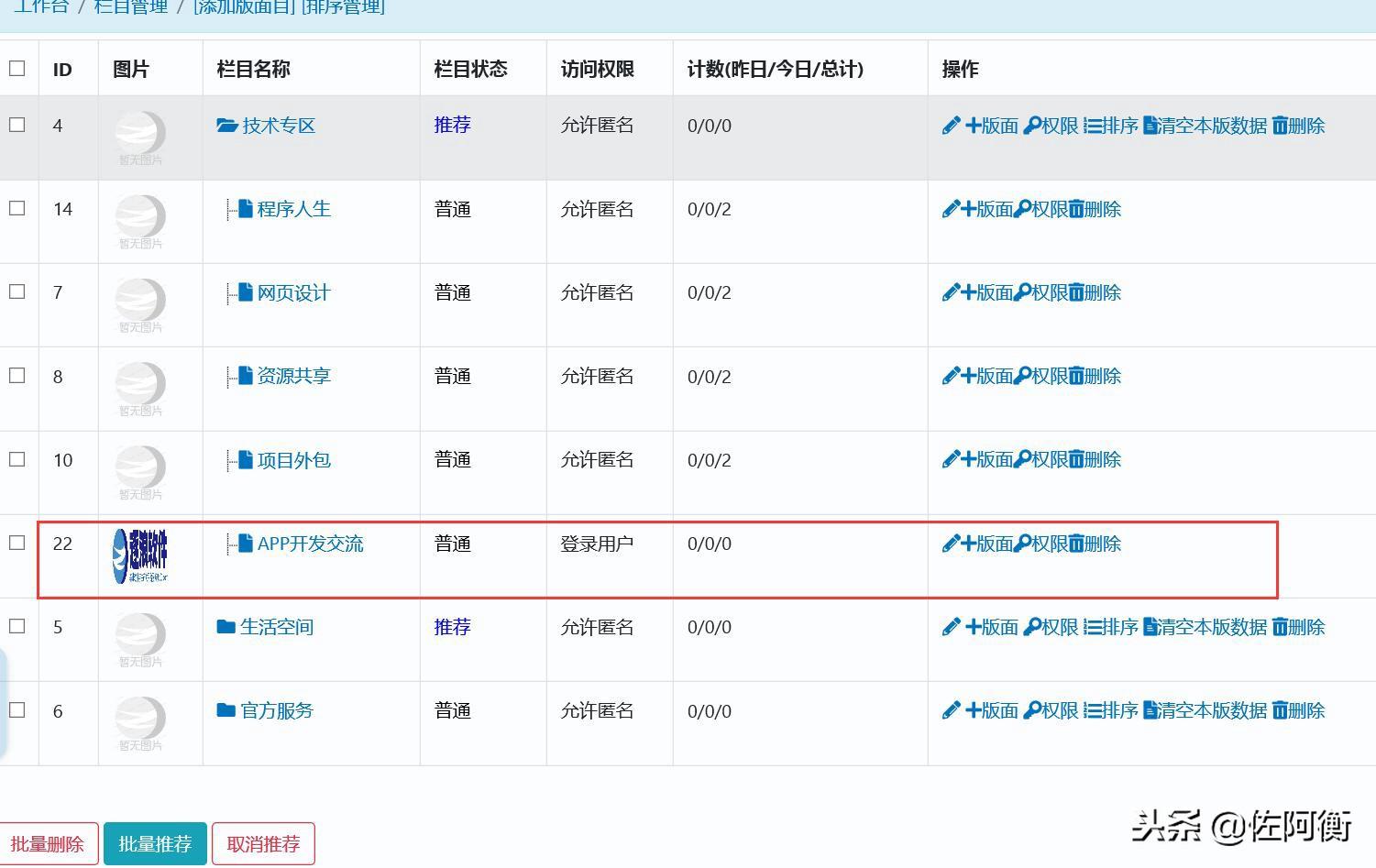
Task: Click the pencil edit icon for 技术专区
Action: point(951,126)
